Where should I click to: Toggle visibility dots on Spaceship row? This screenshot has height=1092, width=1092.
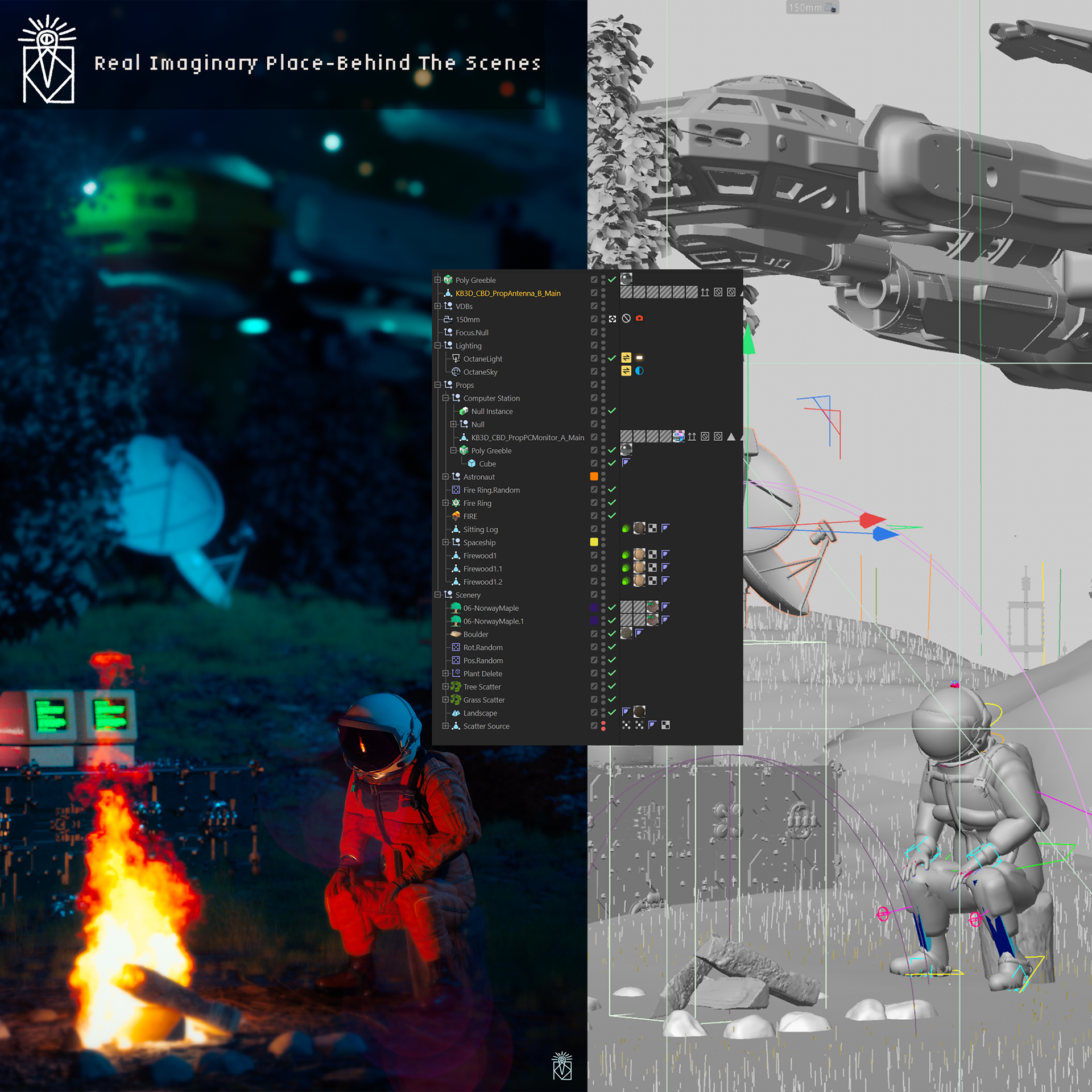click(x=603, y=542)
